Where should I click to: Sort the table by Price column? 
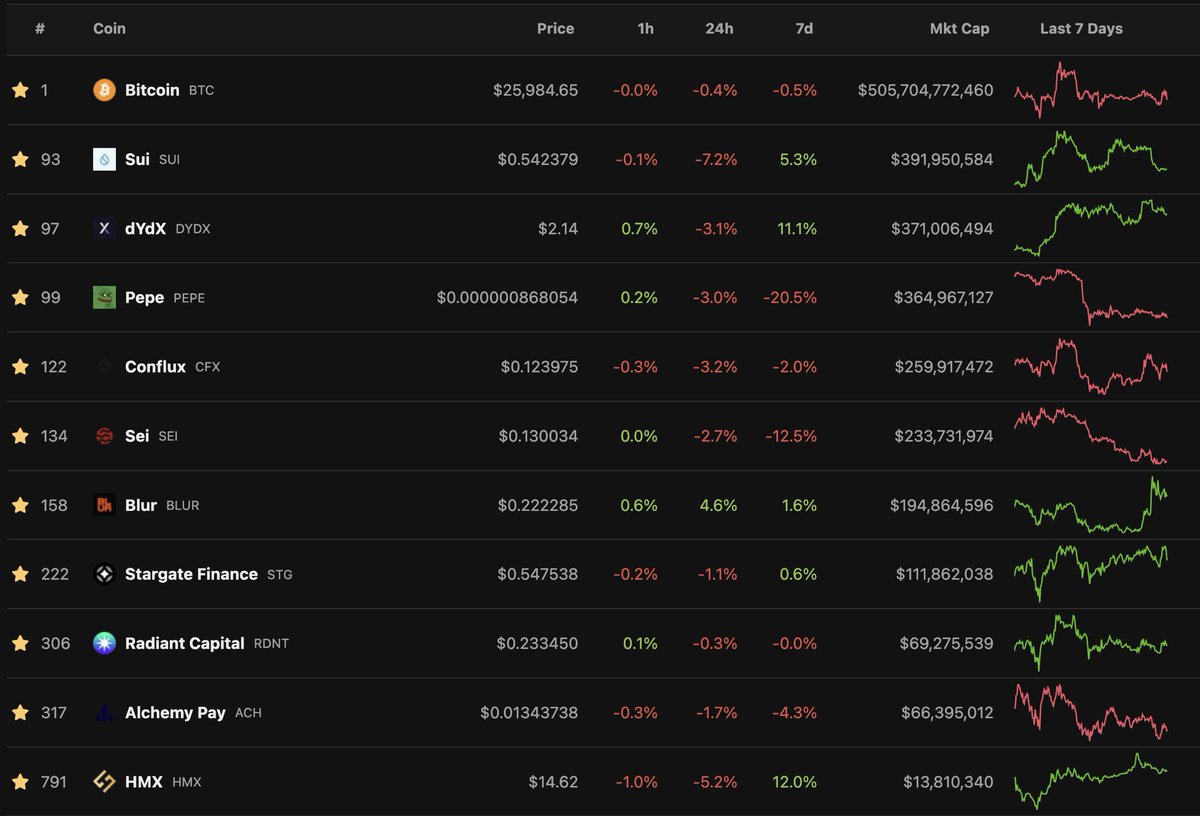click(556, 28)
